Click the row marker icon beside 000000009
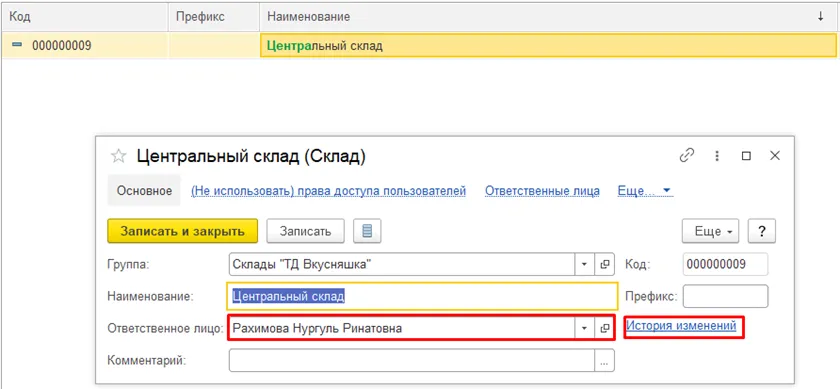The width and height of the screenshot is (840, 389). tap(17, 45)
